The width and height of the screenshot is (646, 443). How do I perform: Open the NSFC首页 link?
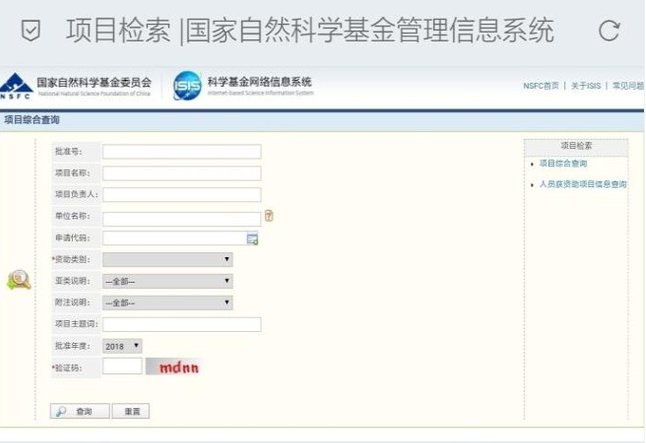[x=541, y=86]
